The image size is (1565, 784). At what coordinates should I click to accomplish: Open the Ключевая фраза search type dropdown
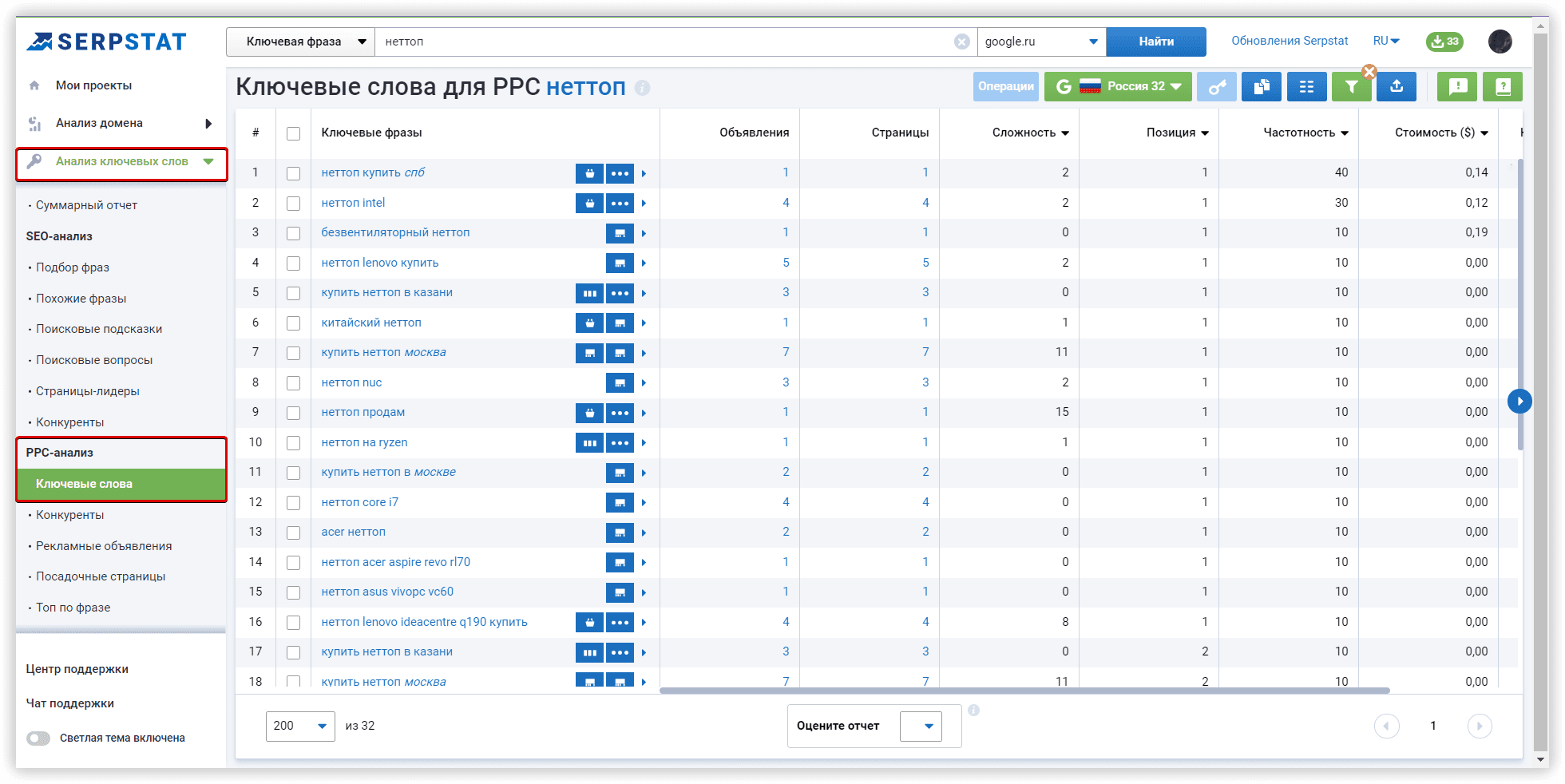(x=301, y=42)
